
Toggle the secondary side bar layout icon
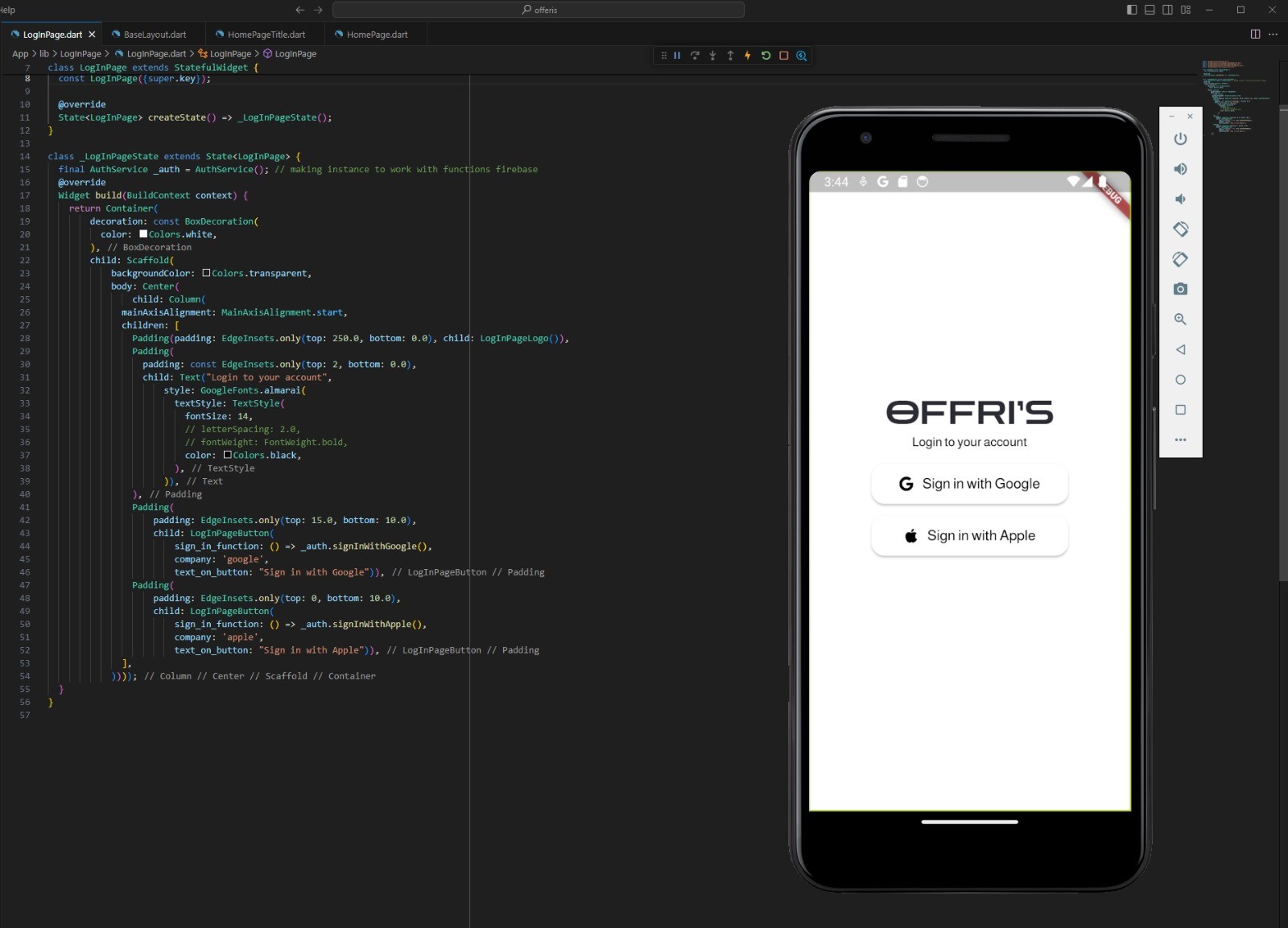pyautogui.click(x=1167, y=10)
